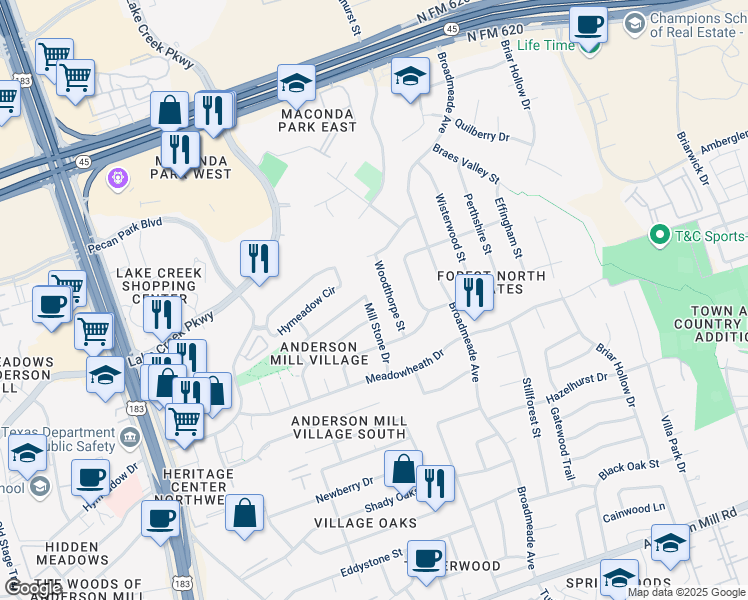The image size is (748, 600).
Task: Click the purple marker in Maconda Park West
Action: click(x=118, y=179)
